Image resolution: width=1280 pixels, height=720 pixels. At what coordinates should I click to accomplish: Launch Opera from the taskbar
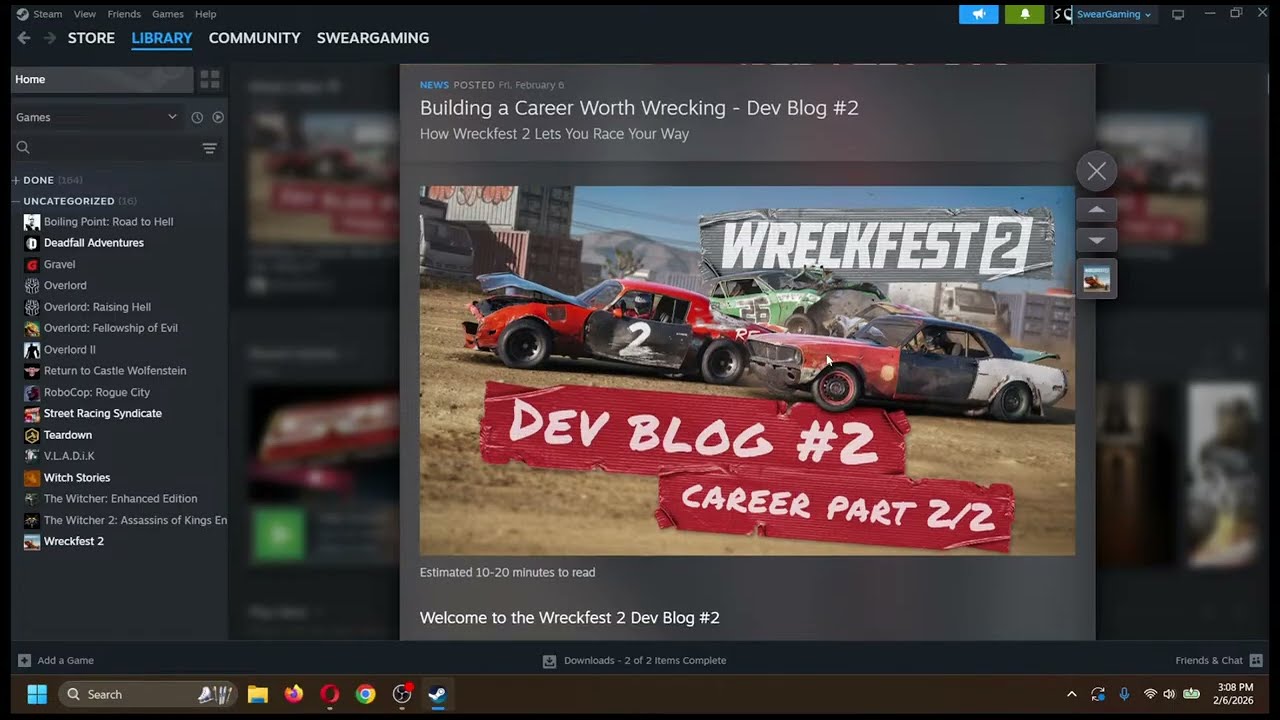(330, 694)
